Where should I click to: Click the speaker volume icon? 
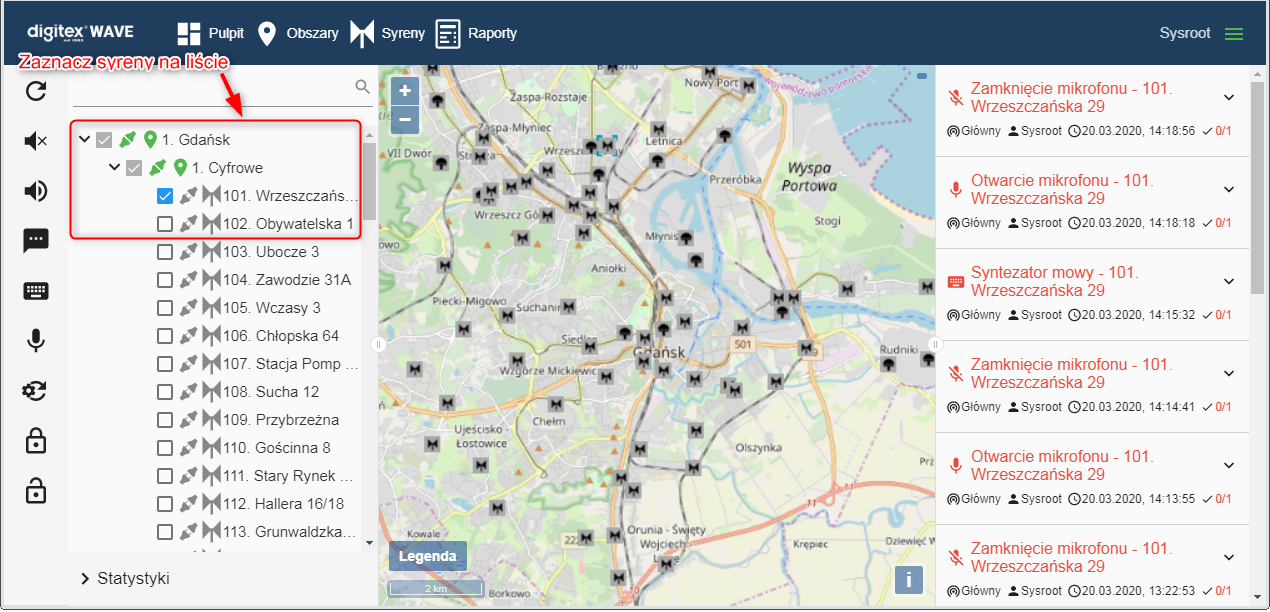tap(36, 191)
